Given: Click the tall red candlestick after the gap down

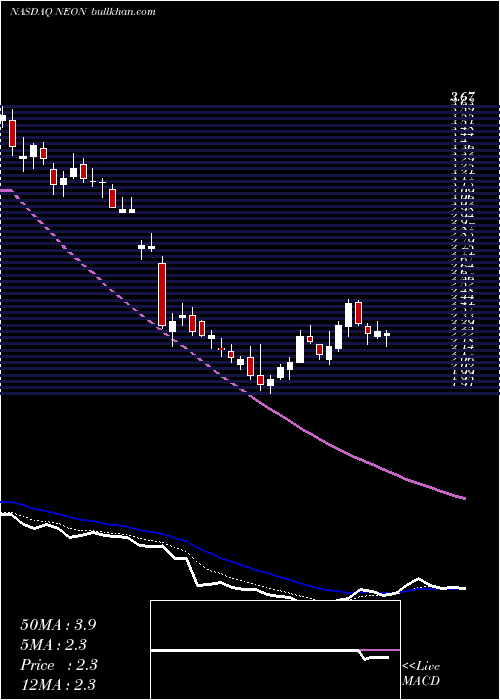Looking at the screenshot, I should [x=162, y=294].
